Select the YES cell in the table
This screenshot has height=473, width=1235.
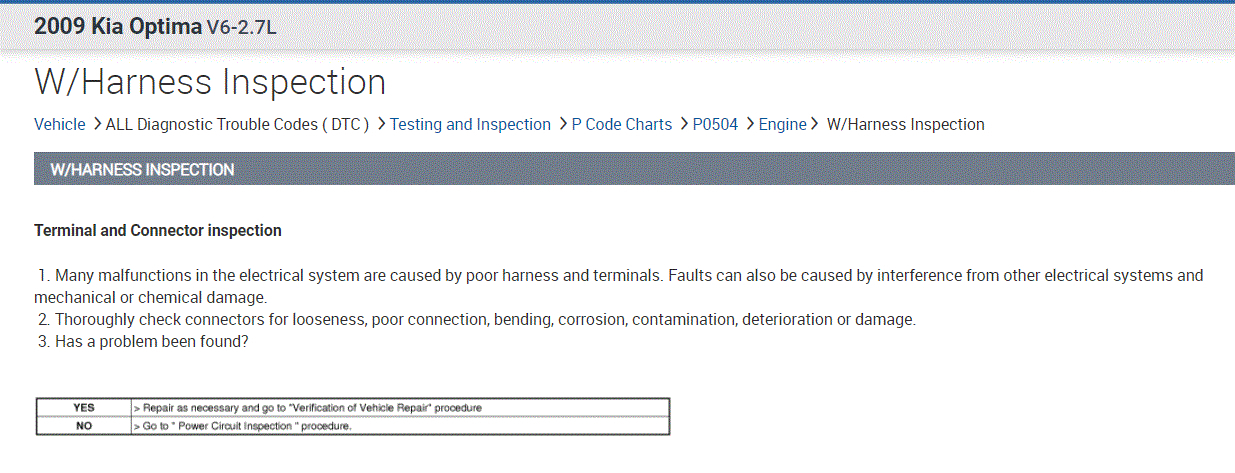[84, 408]
